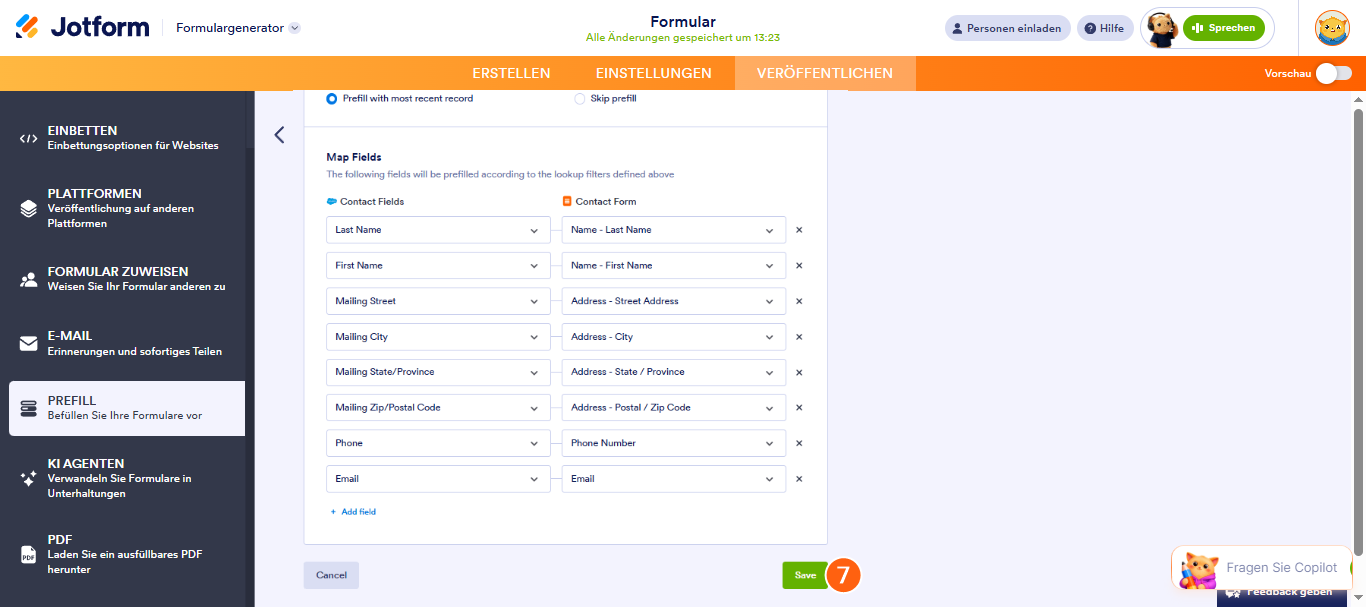Open the Name - Last Name form dropdown
Viewport: 1366px width, 607px height.
coord(674,230)
